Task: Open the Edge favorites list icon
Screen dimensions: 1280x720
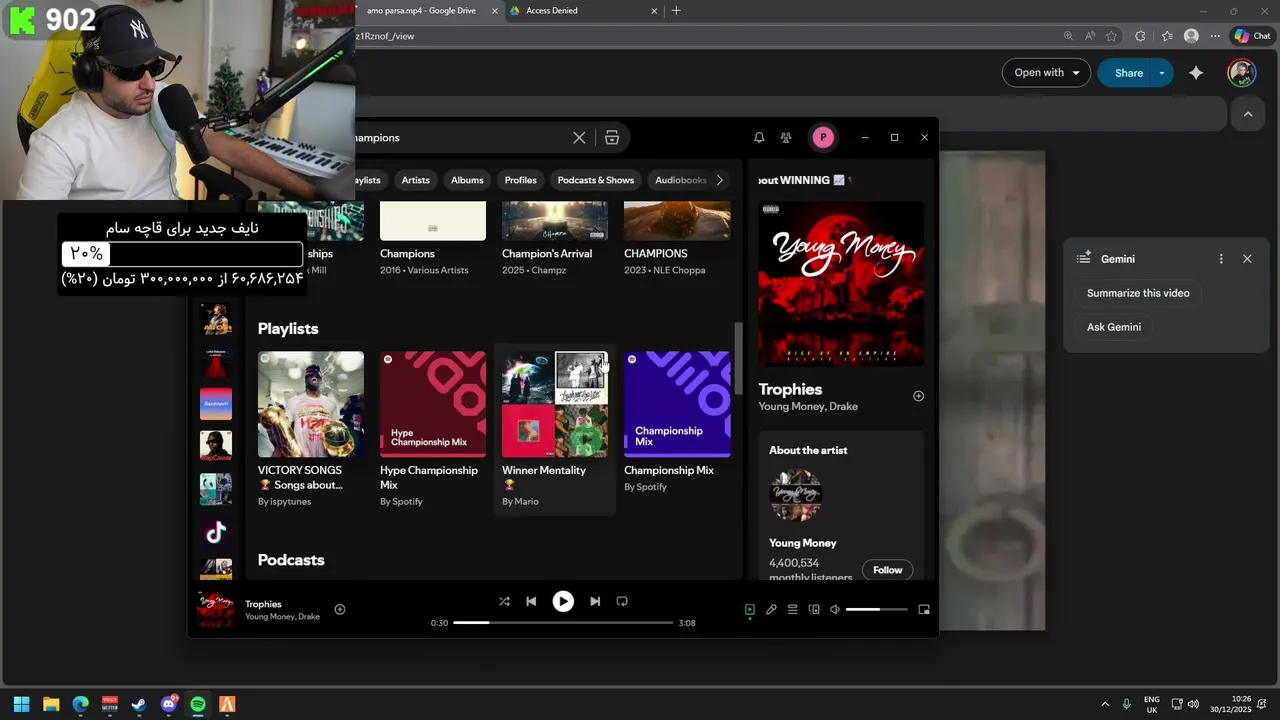Action: [1167, 36]
